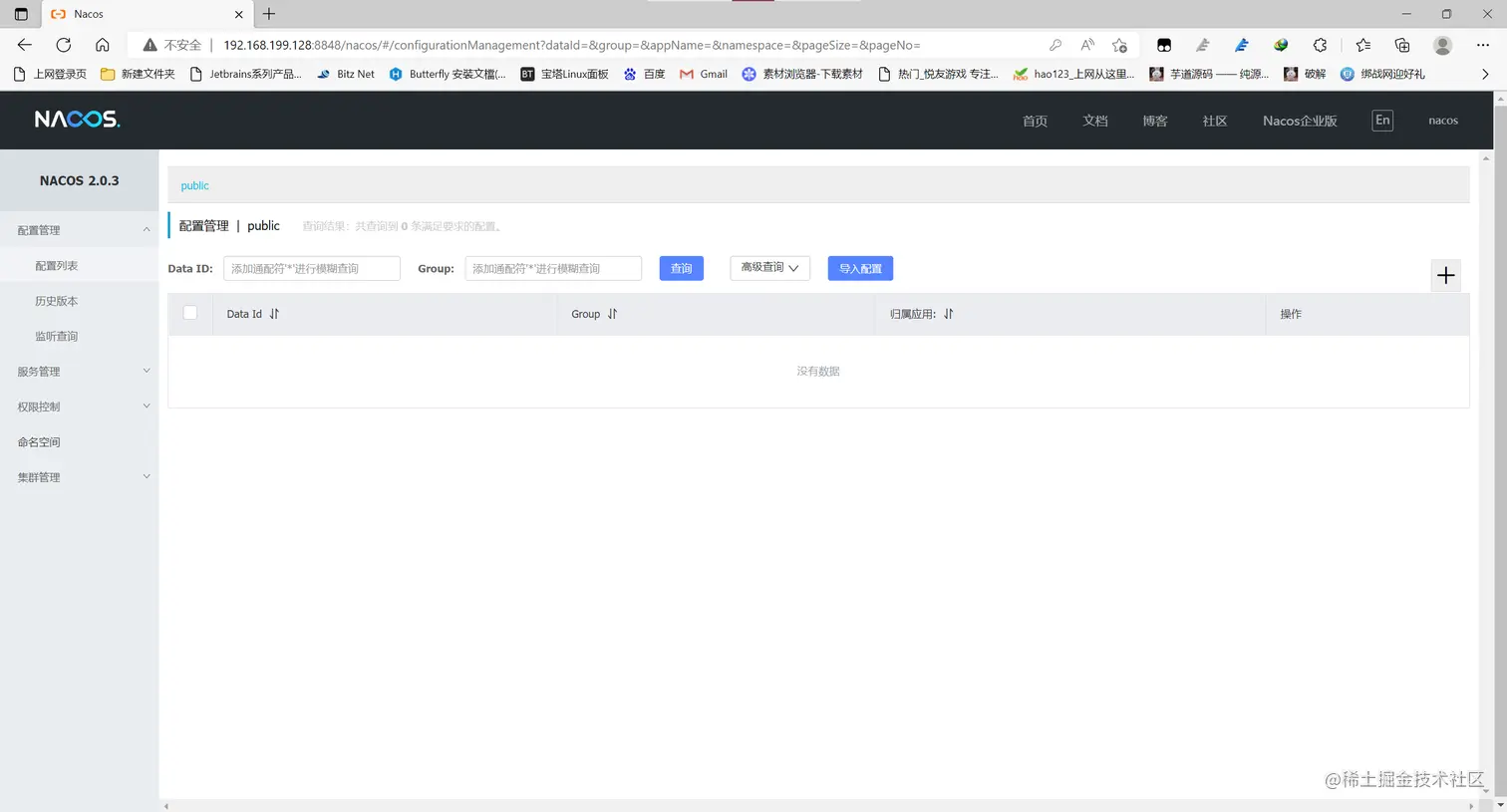The height and width of the screenshot is (812, 1507).
Task: Open 芋道源码 bookmark
Action: [1209, 74]
